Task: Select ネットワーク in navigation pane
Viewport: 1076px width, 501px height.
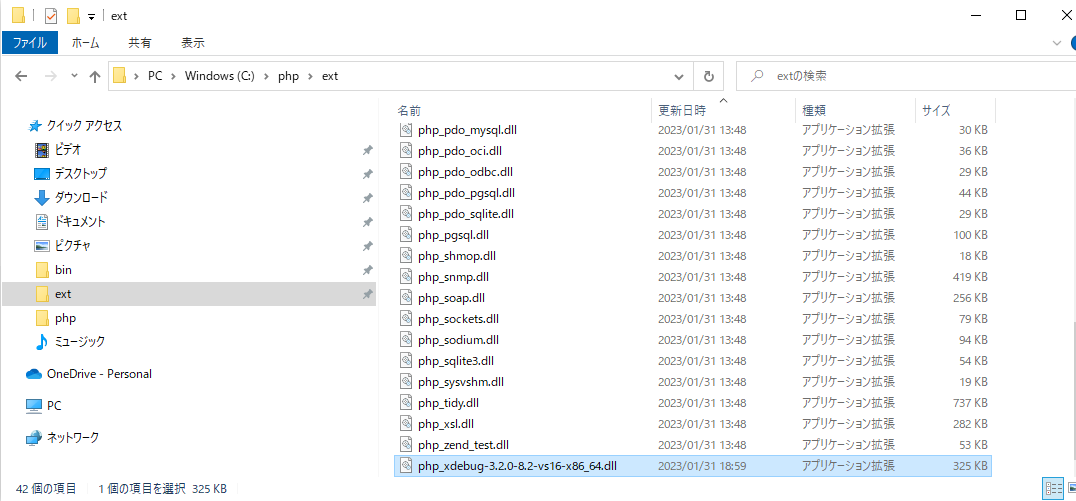Action: [x=73, y=437]
